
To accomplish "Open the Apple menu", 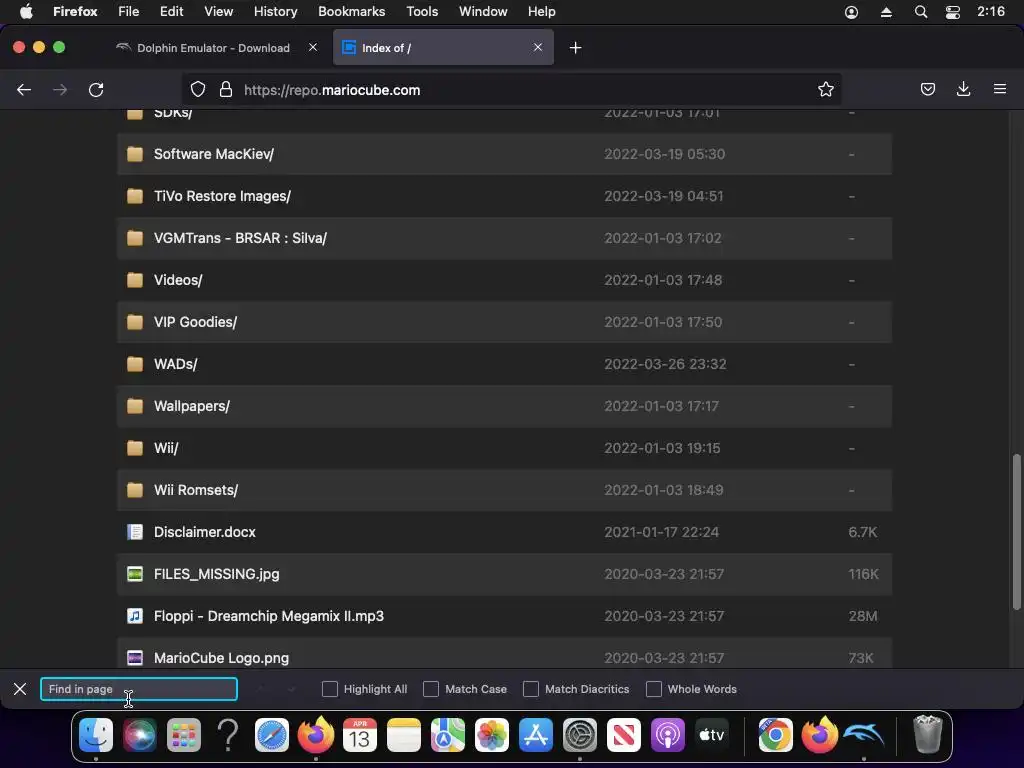I will pyautogui.click(x=25, y=12).
